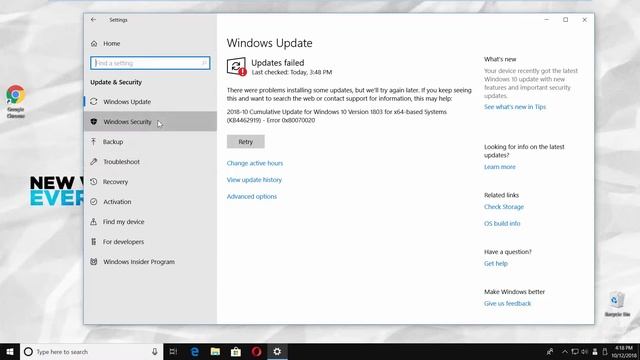
Task: Go to Backup settings
Action: (x=150, y=142)
